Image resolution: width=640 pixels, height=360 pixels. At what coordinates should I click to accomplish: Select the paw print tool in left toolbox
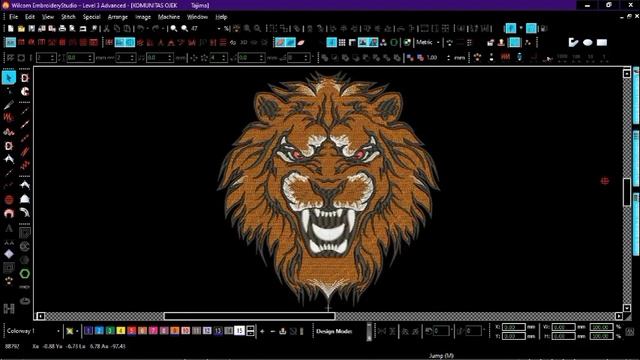pyautogui.click(x=9, y=281)
